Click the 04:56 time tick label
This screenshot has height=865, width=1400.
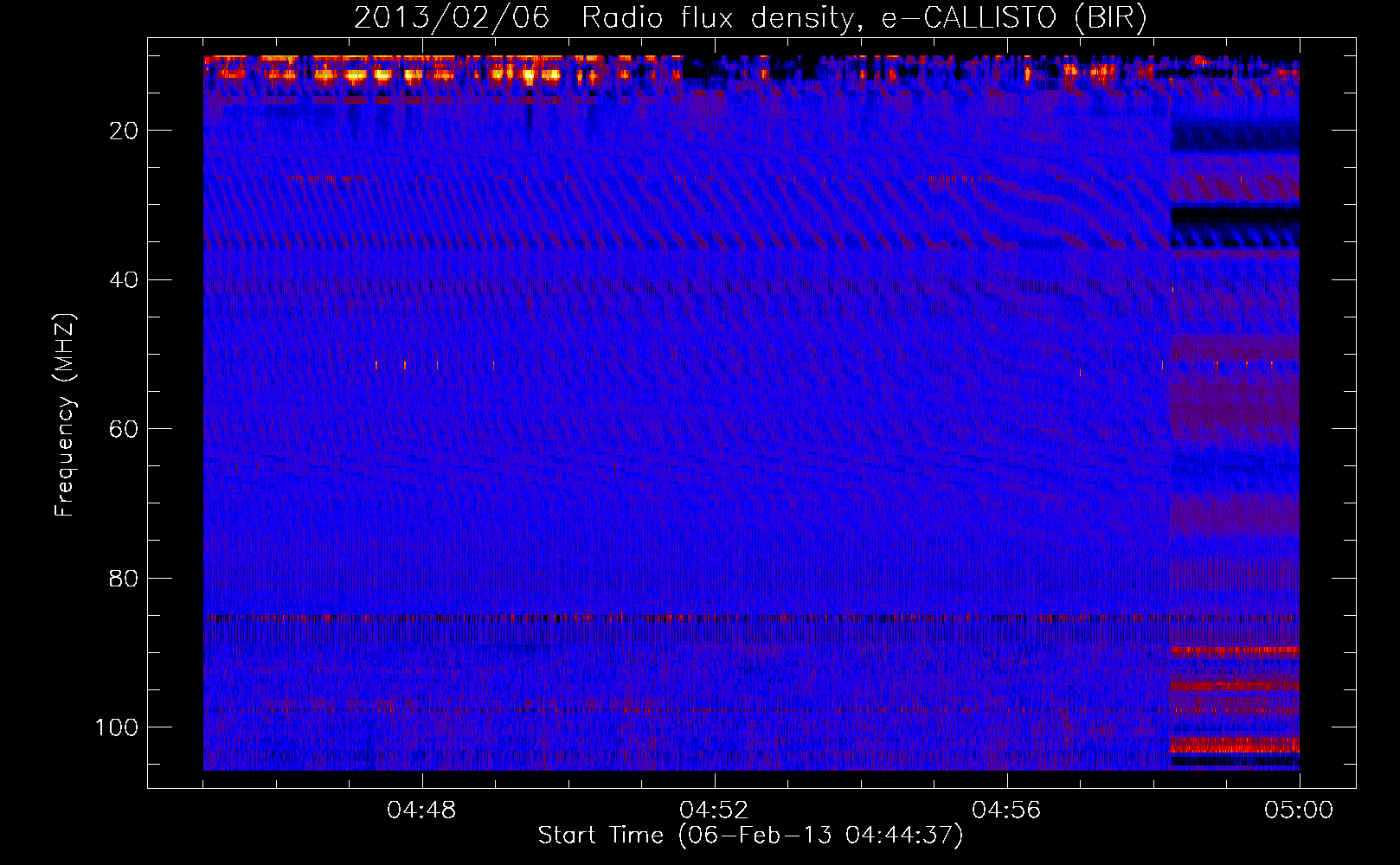(1006, 811)
